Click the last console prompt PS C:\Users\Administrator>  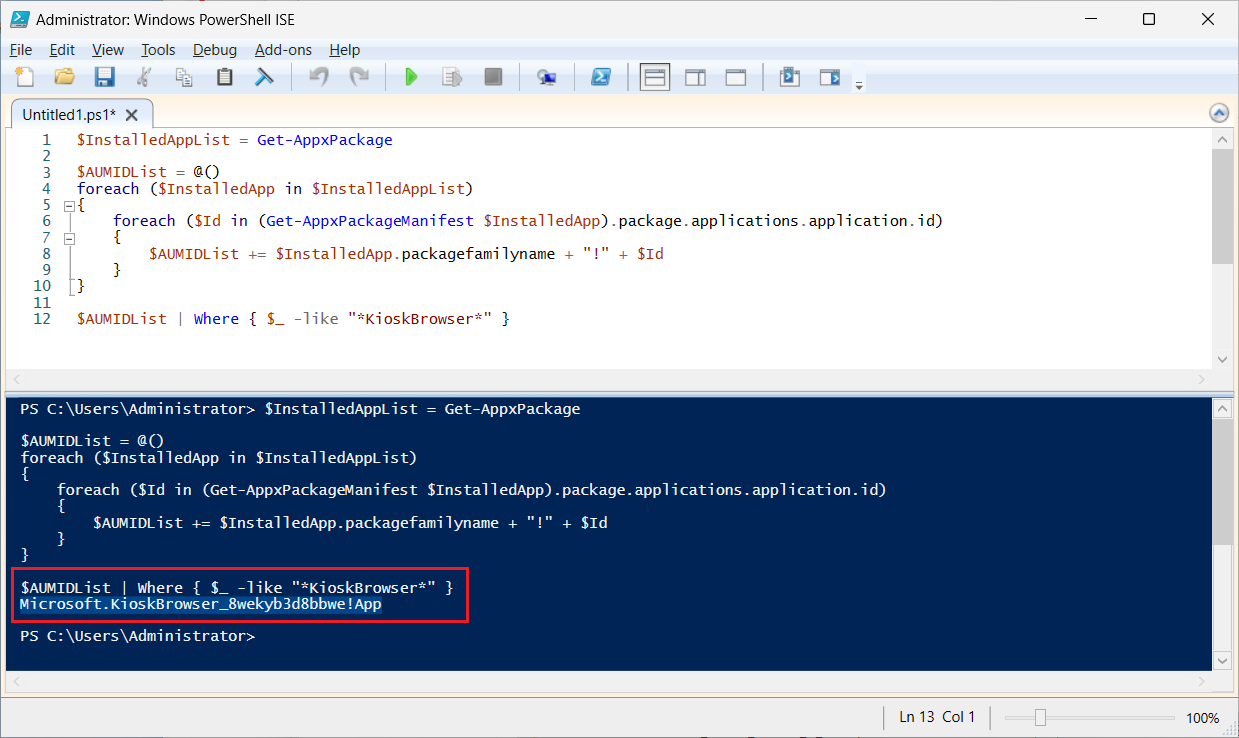138,636
